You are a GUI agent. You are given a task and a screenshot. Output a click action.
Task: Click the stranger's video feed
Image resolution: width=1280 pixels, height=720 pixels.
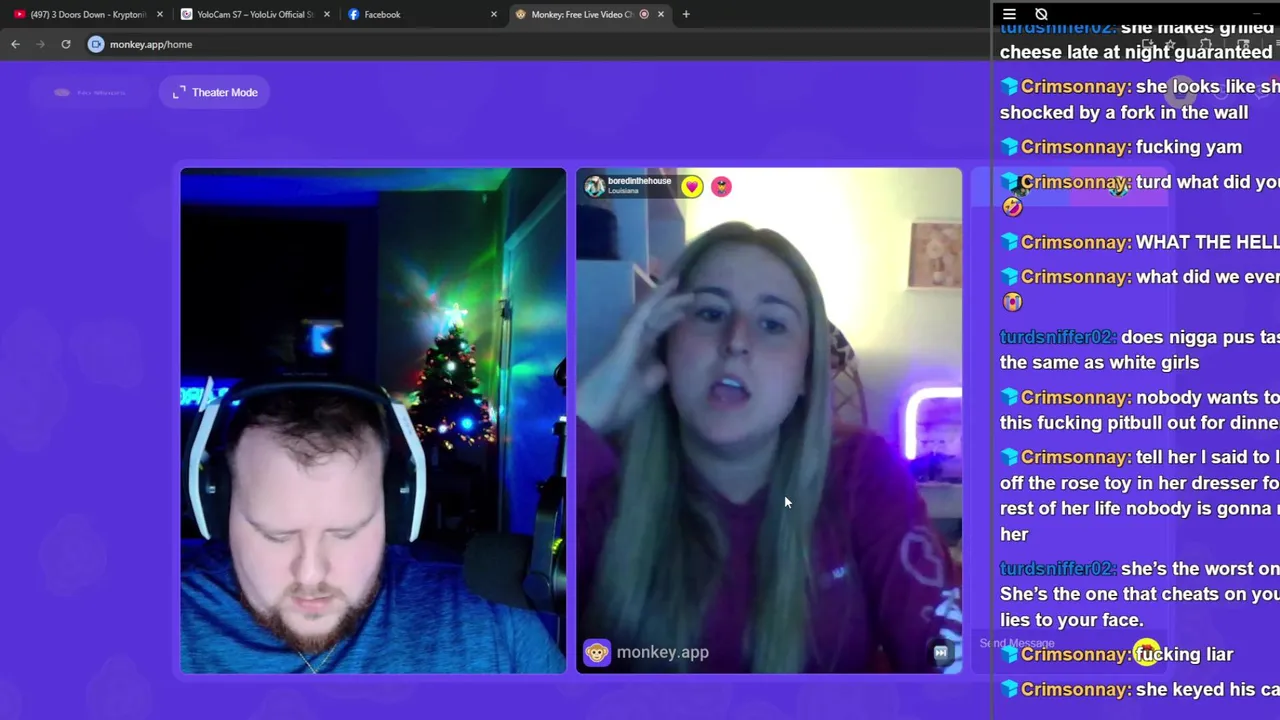(769, 420)
